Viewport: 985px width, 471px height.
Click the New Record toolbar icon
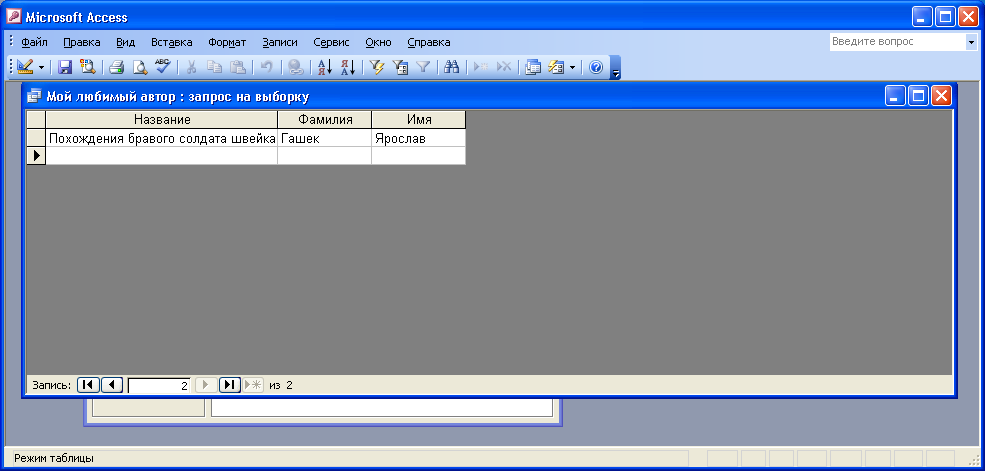(x=481, y=67)
